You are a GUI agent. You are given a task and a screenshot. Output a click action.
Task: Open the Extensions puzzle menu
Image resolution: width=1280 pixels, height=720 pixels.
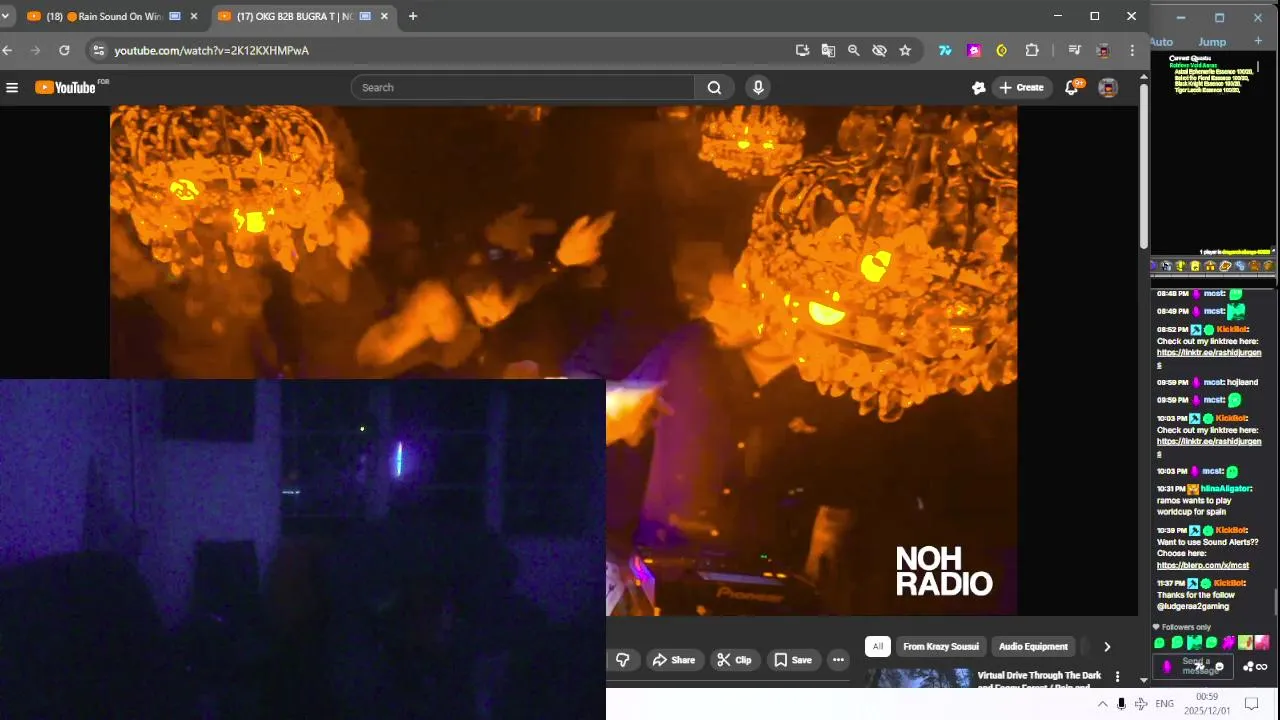tap(1032, 50)
